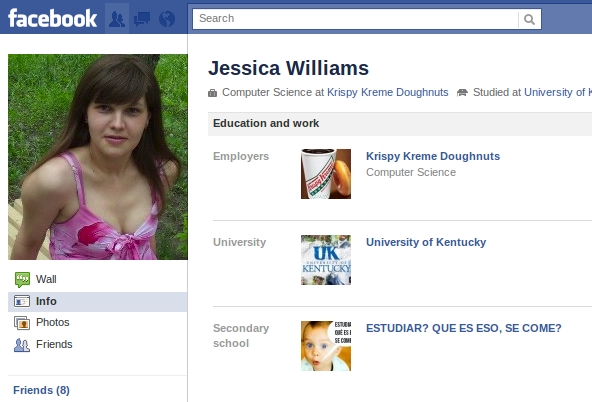The width and height of the screenshot is (592, 402).
Task: Click the Info card icon in sidebar
Action: pos(22,301)
